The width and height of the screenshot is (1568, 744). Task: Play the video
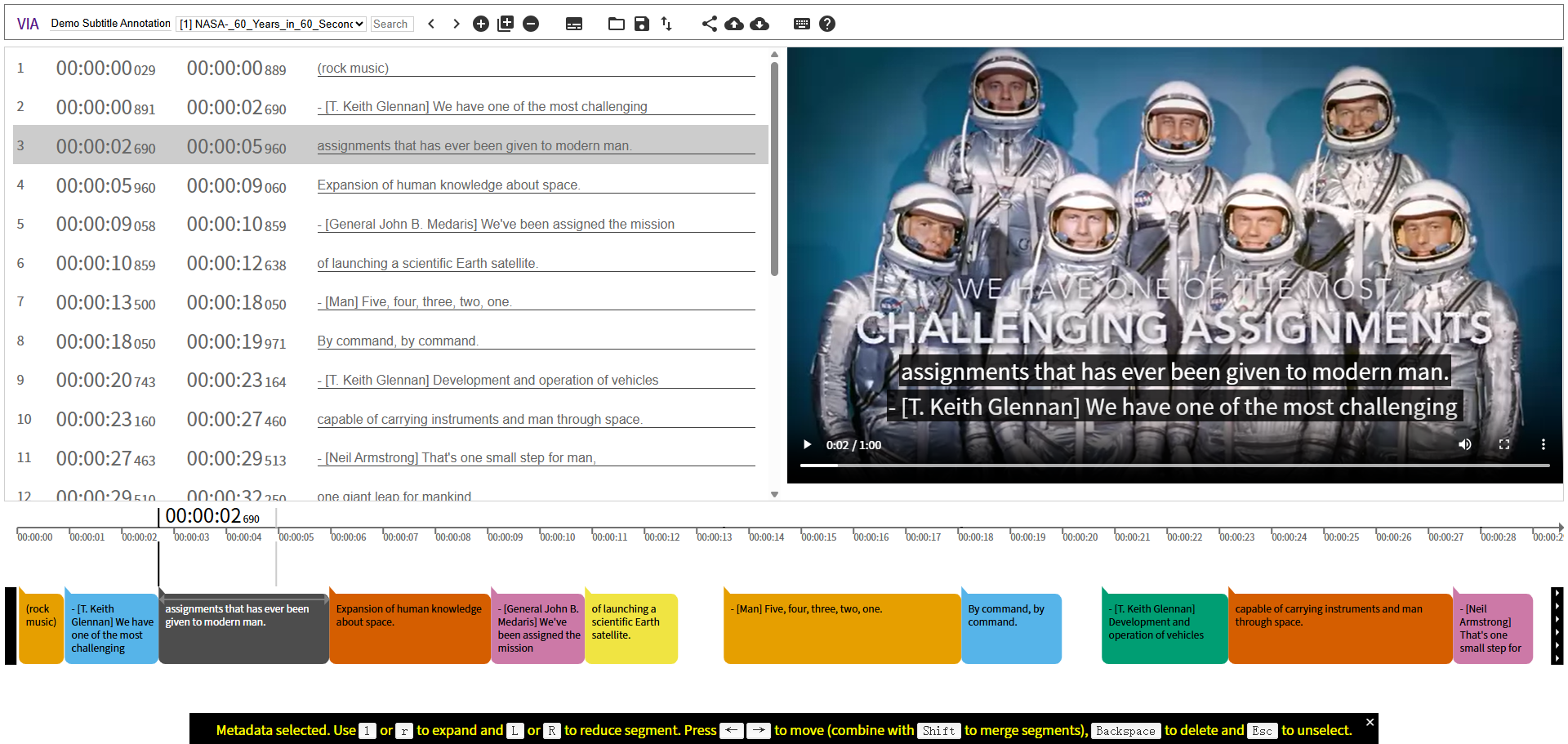pos(807,444)
